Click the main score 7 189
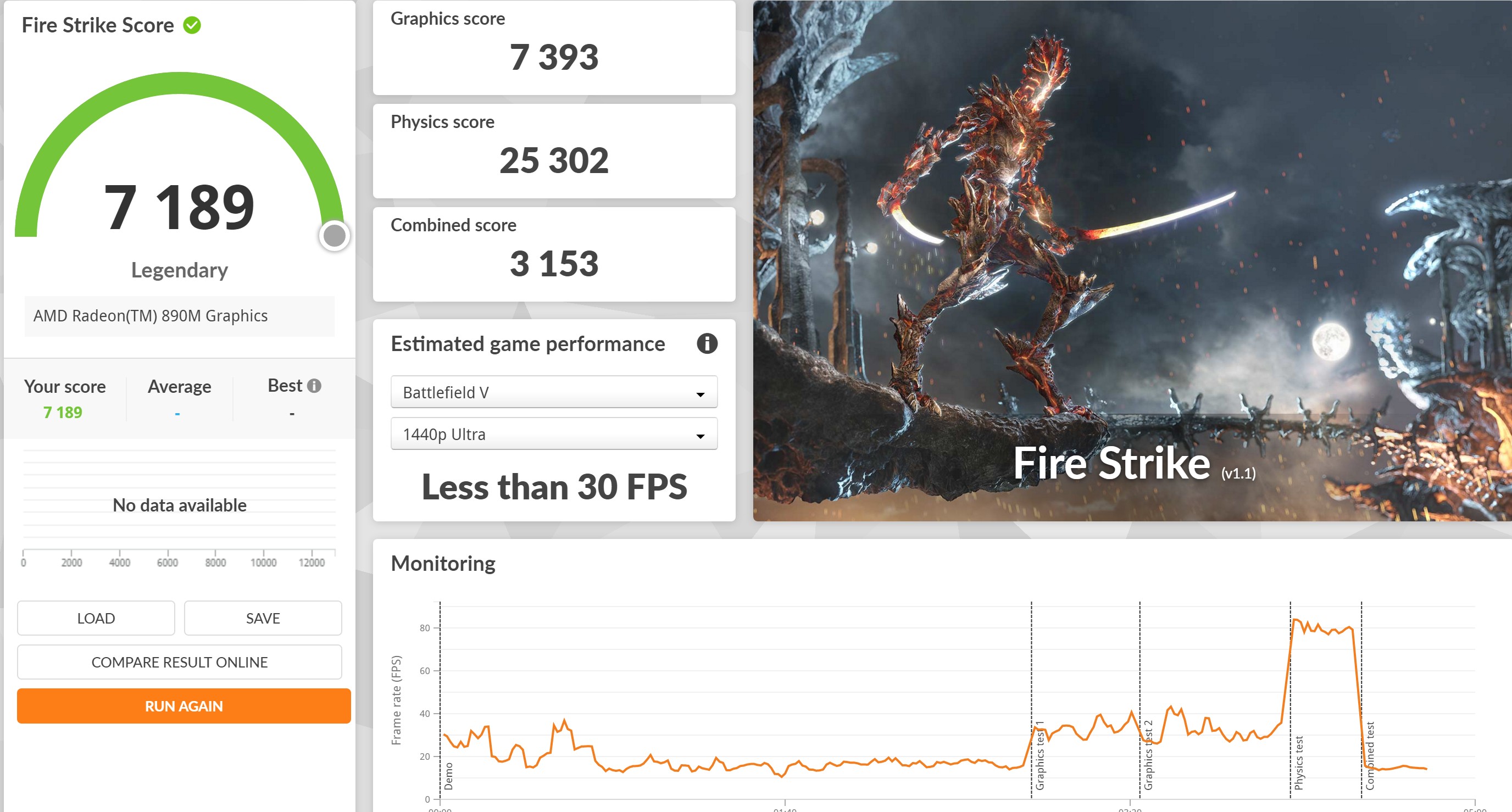Image resolution: width=1512 pixels, height=812 pixels. point(179,207)
